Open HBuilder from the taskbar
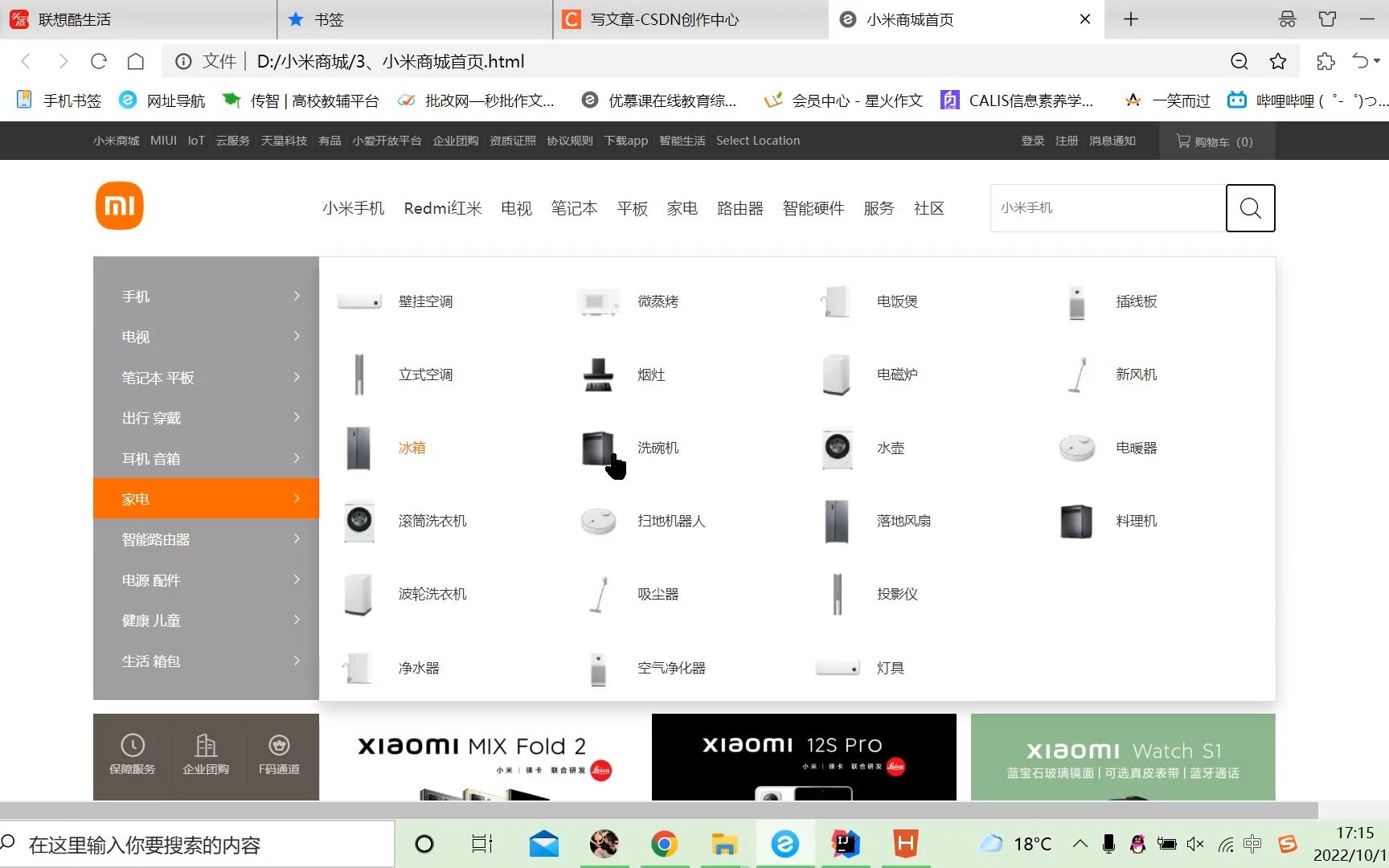Image resolution: width=1389 pixels, height=868 pixels. [906, 844]
